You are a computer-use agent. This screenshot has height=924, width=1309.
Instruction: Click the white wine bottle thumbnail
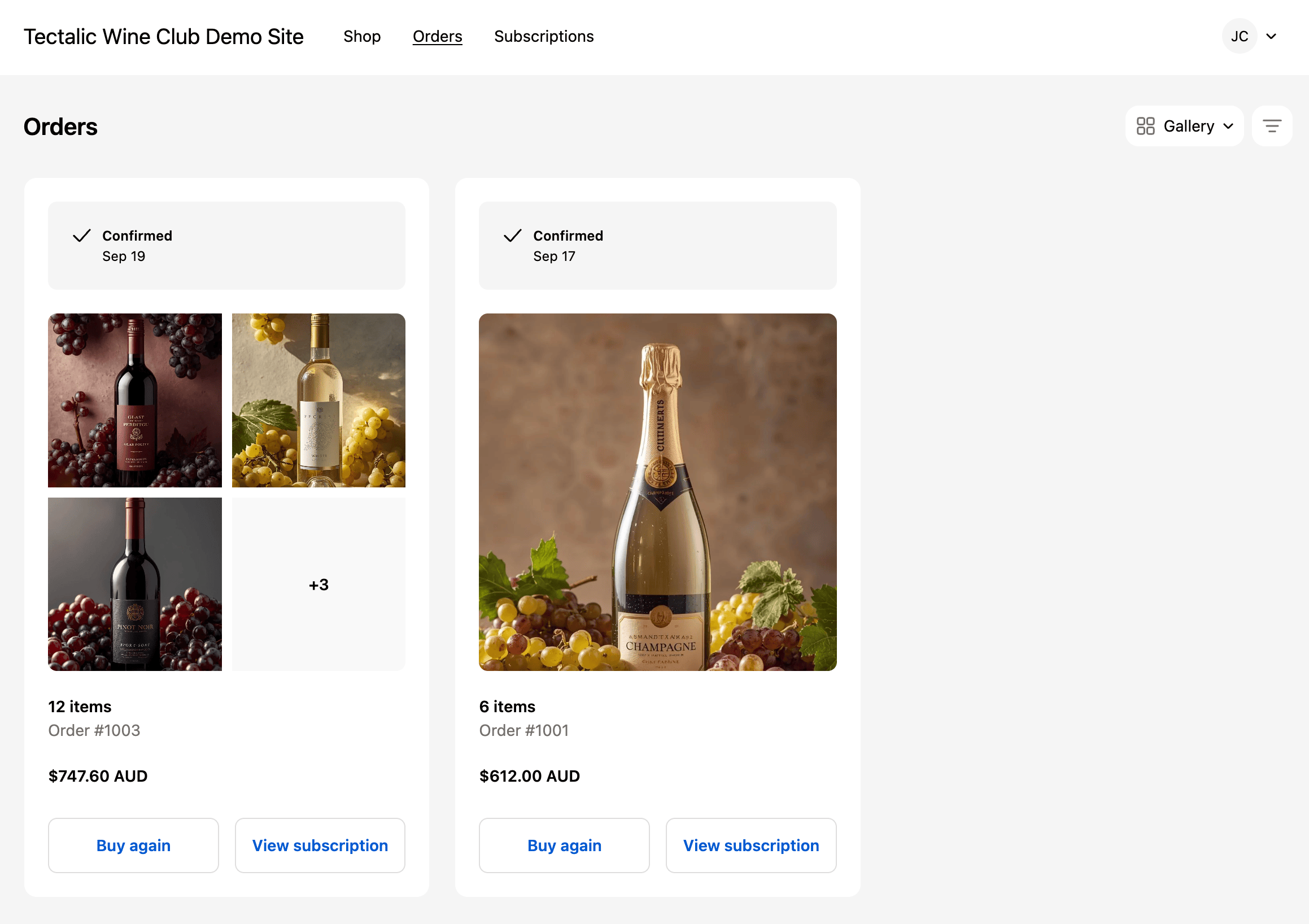tap(317, 400)
